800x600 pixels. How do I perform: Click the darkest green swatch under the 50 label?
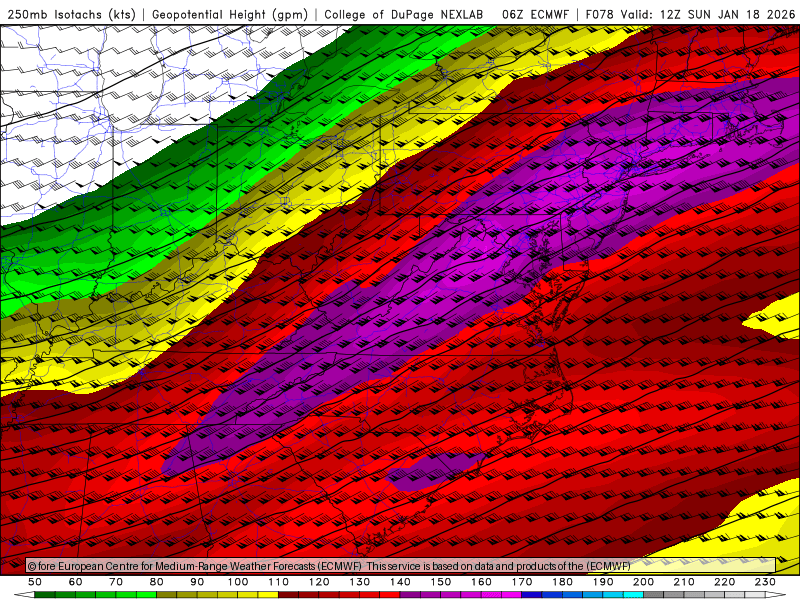click(x=44, y=595)
